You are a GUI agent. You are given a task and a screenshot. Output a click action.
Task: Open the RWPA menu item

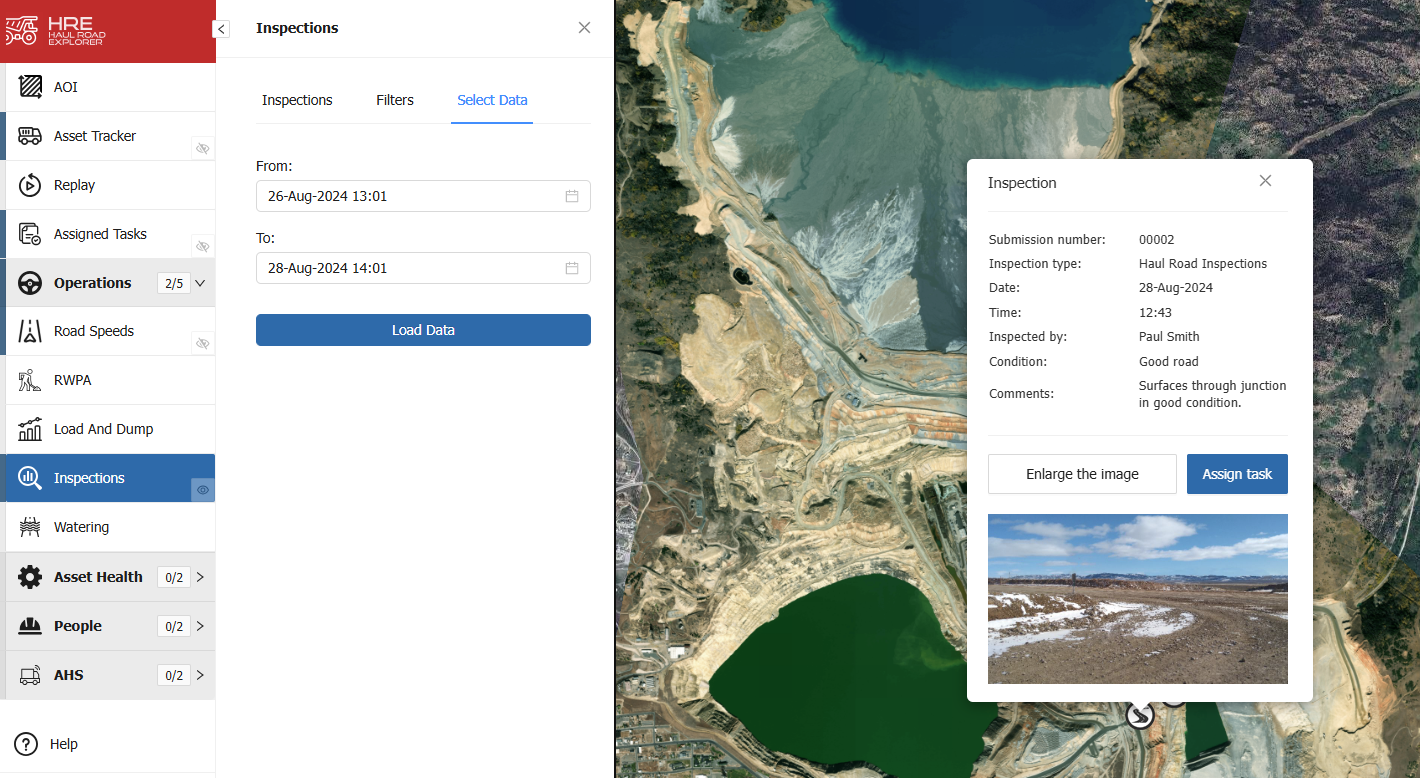(x=110, y=380)
